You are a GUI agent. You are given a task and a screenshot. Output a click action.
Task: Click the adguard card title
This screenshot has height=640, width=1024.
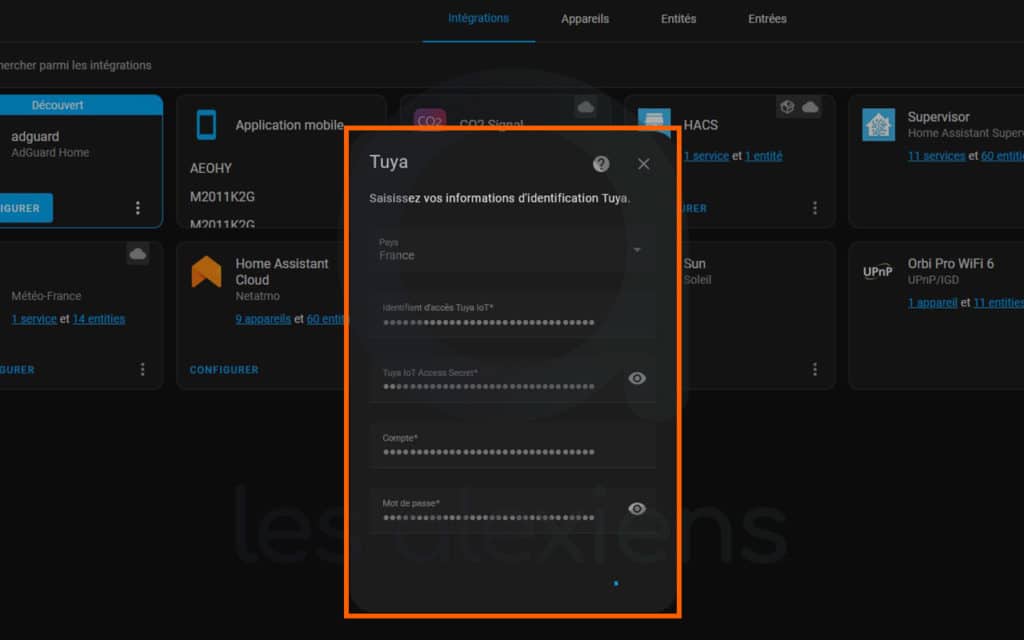pos(35,136)
